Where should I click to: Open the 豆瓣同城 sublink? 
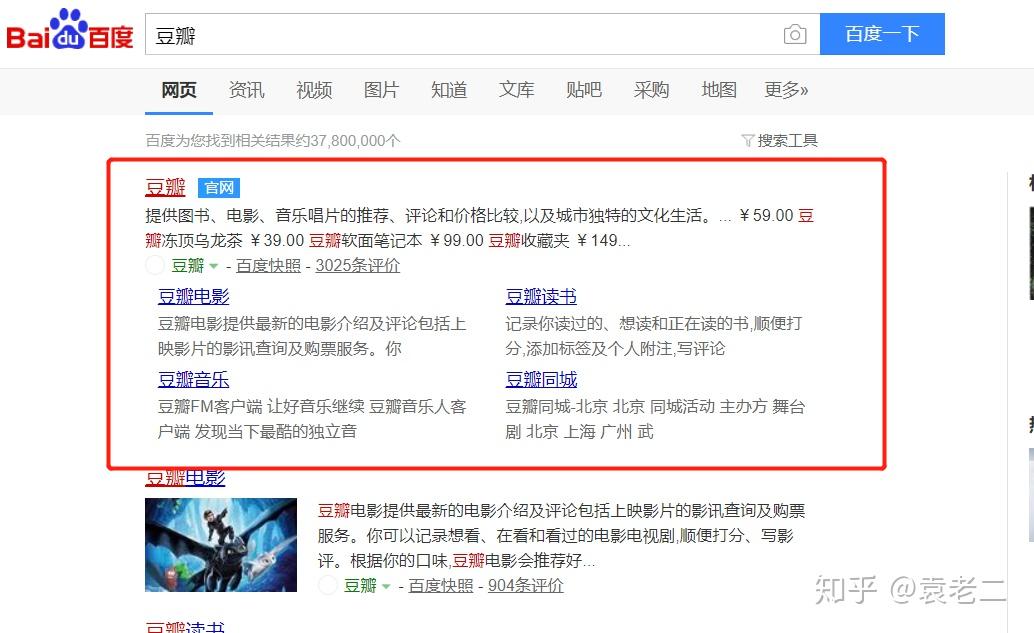(x=541, y=380)
